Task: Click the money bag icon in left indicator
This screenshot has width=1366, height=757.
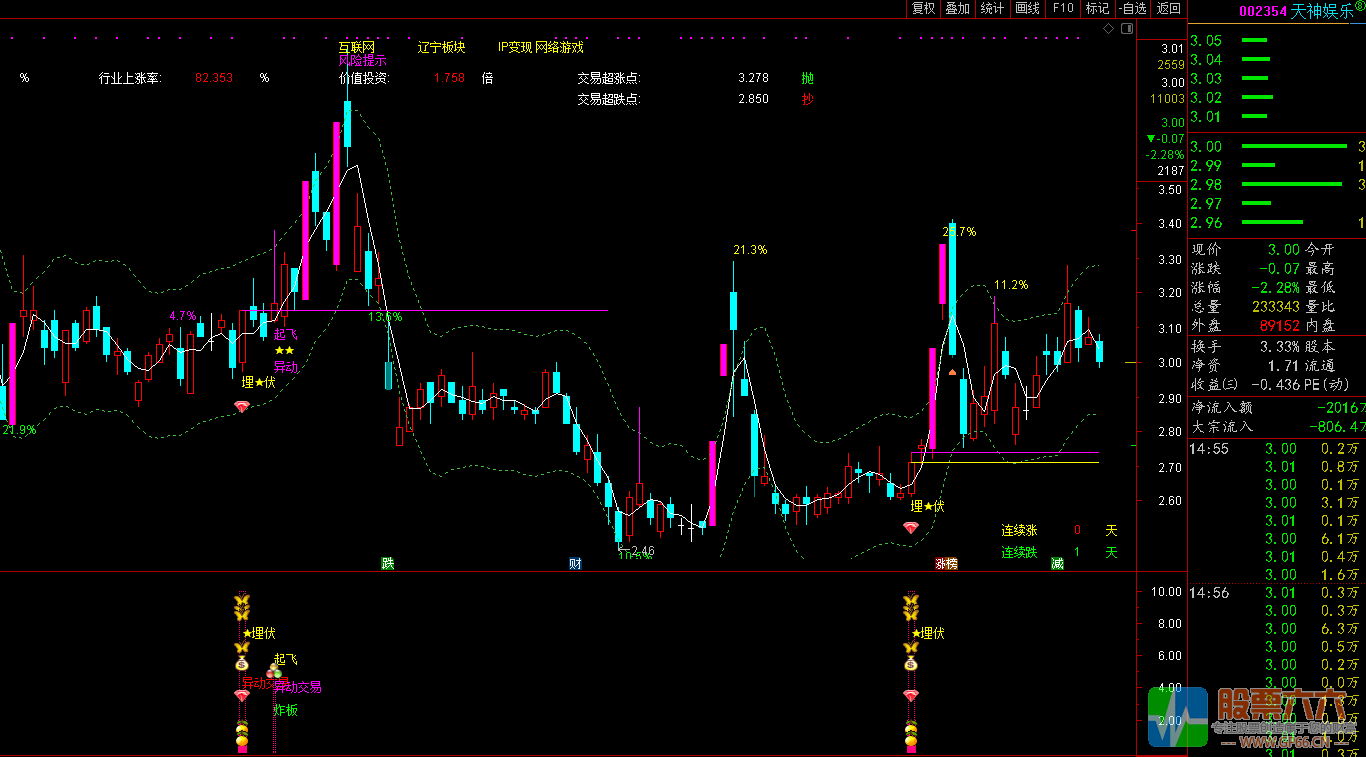Action: [x=241, y=663]
